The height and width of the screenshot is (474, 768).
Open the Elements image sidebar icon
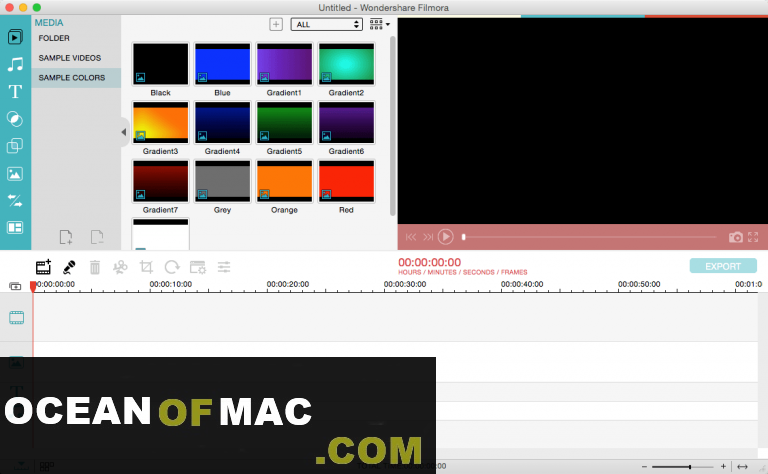15,174
